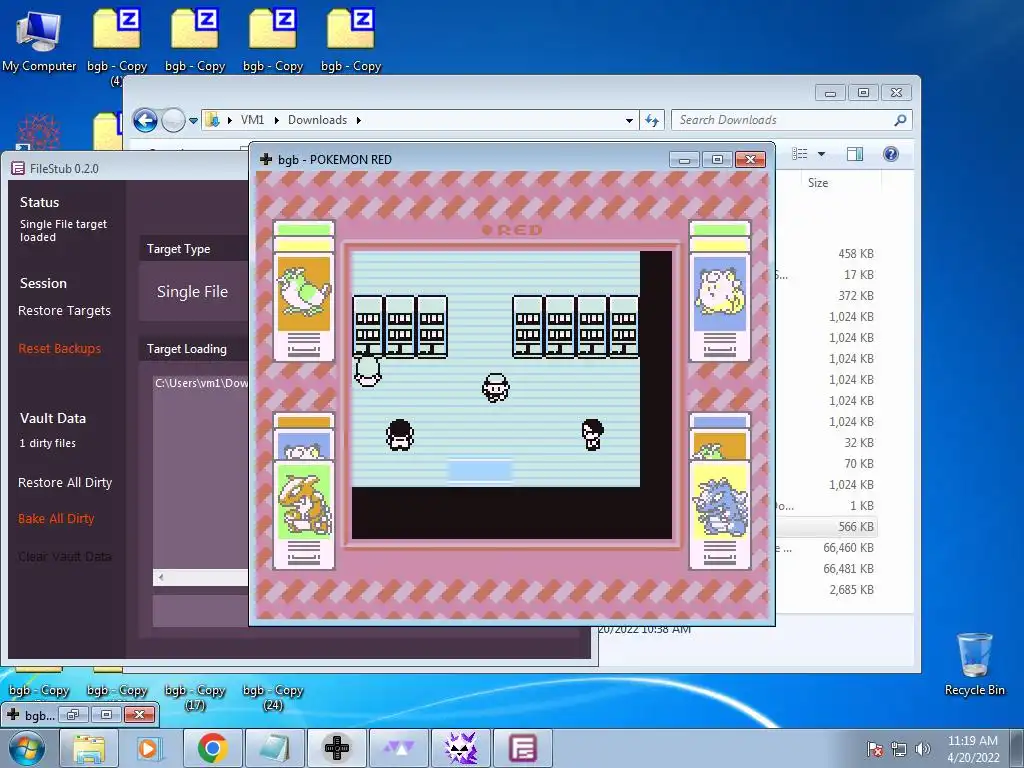Open the bgb - Copy (4) desktop folder
Screen dimensions: 1024x768
tap(117, 46)
